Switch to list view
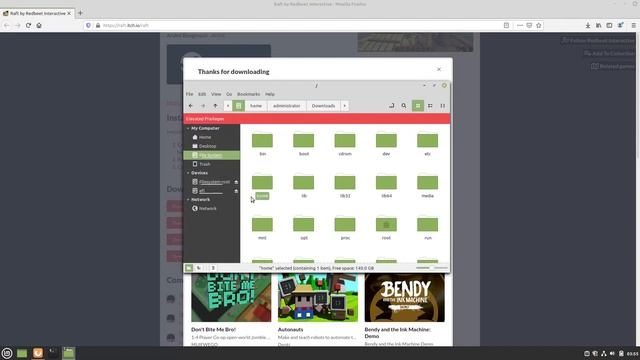640x360 pixels. (430, 106)
